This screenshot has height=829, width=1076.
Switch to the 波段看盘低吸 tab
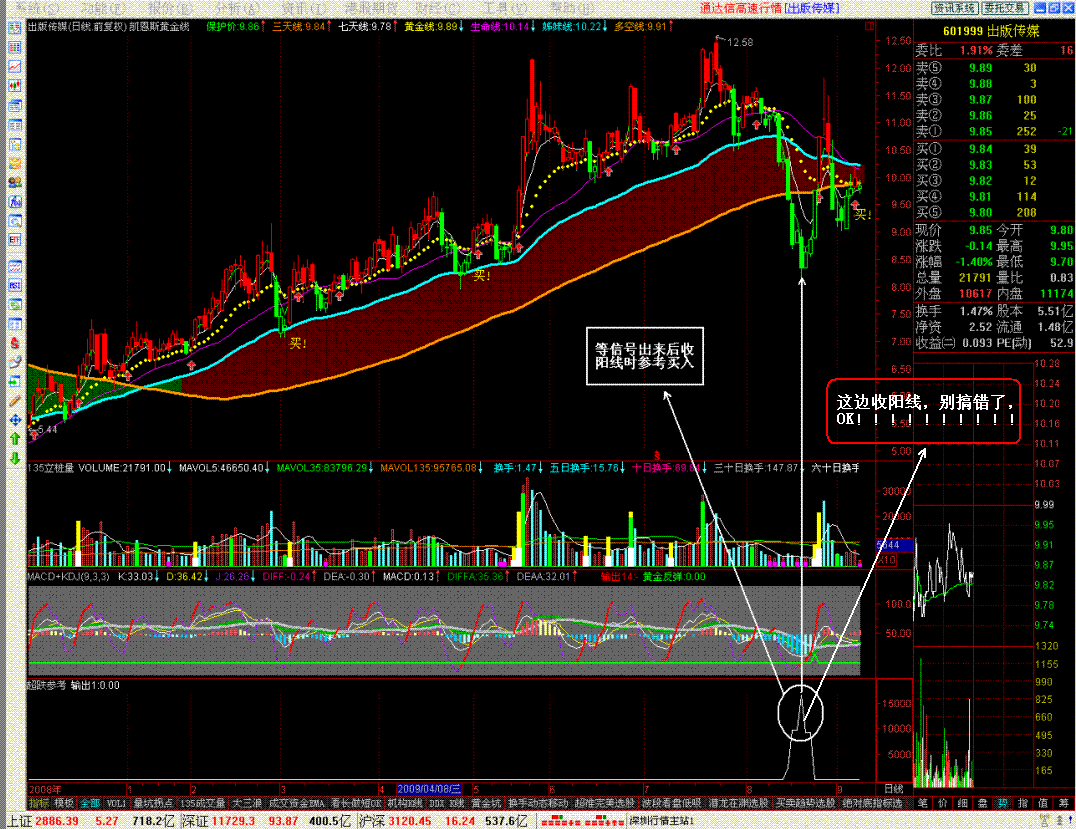click(672, 803)
